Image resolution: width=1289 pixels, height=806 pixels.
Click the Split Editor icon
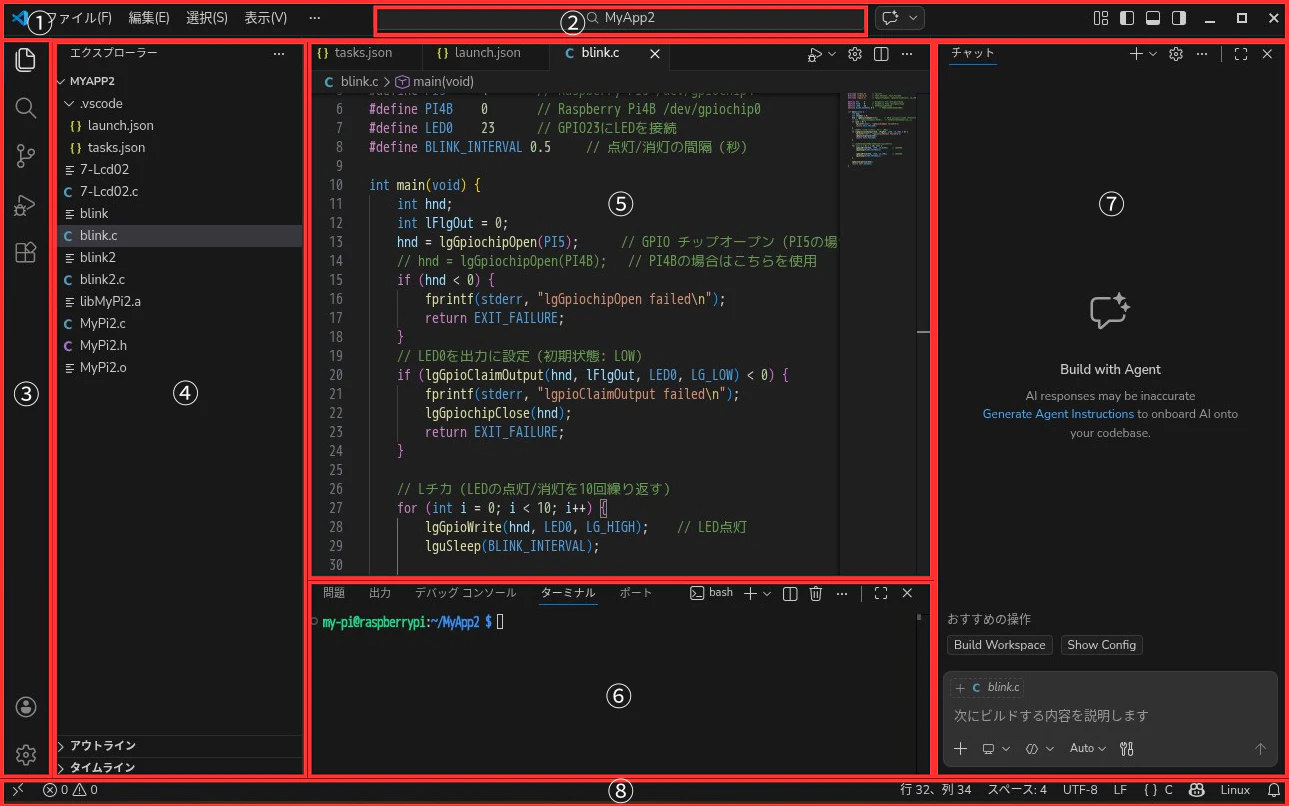(880, 54)
